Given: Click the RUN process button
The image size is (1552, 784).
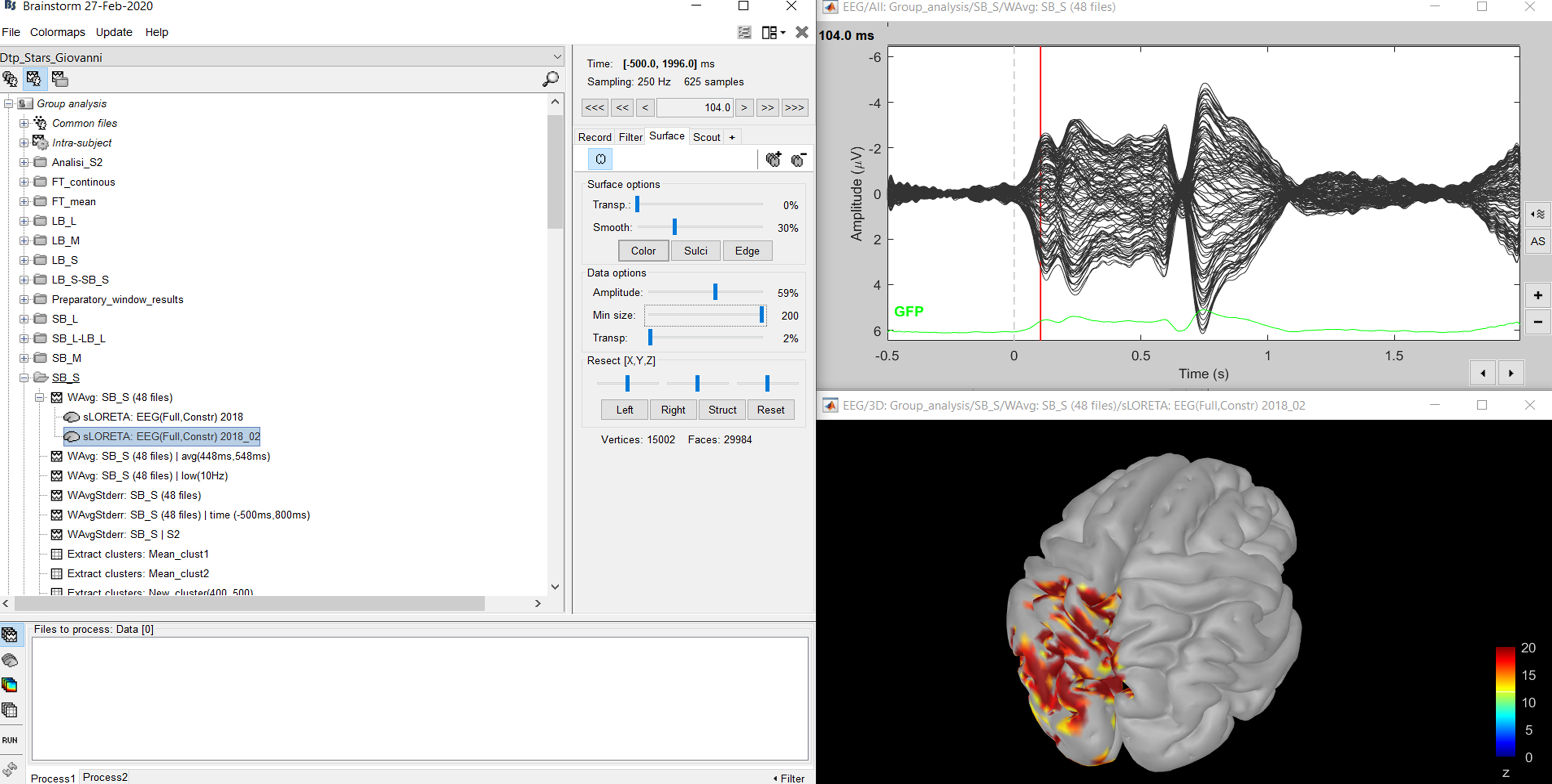Looking at the screenshot, I should tap(10, 740).
